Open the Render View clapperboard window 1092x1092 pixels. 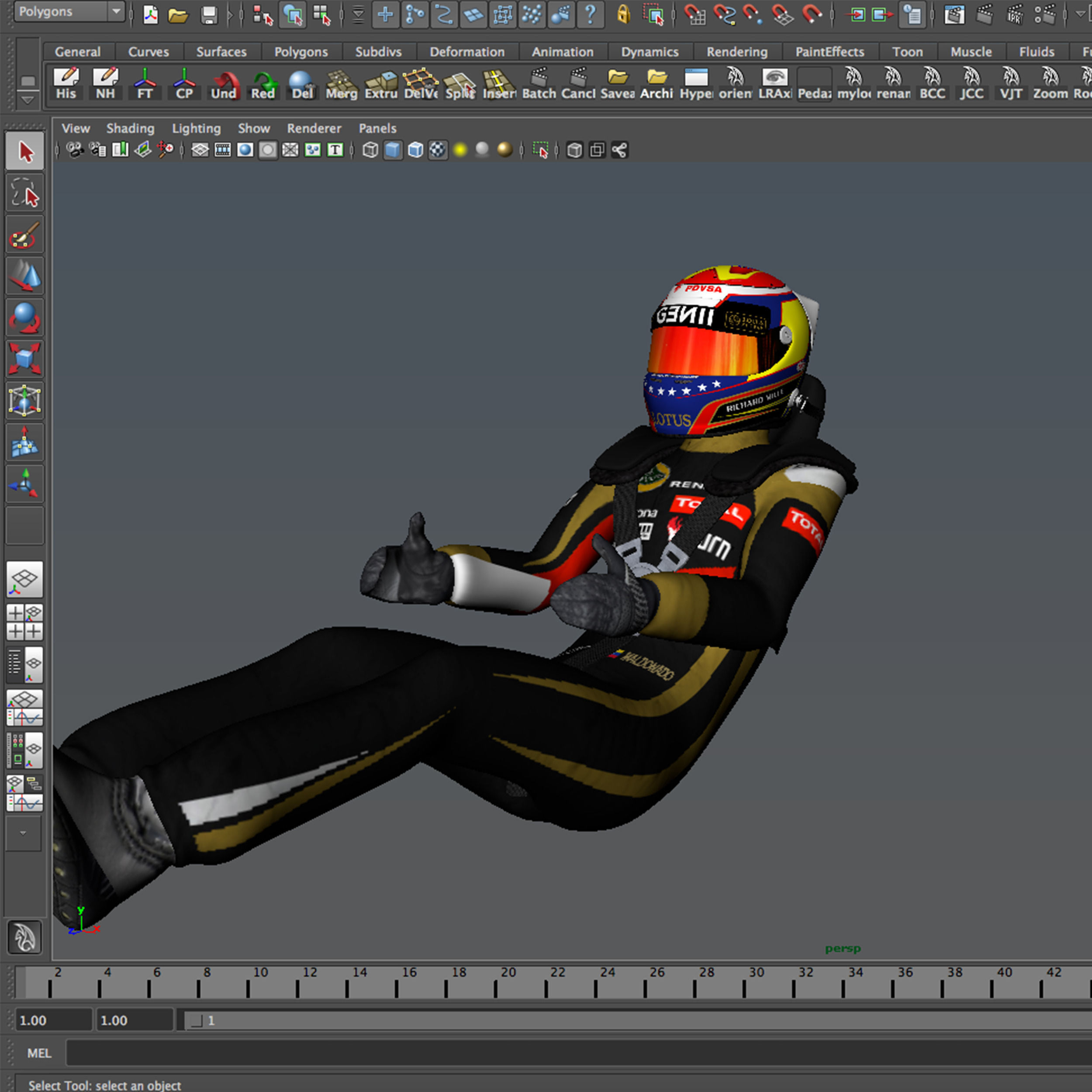[954, 15]
